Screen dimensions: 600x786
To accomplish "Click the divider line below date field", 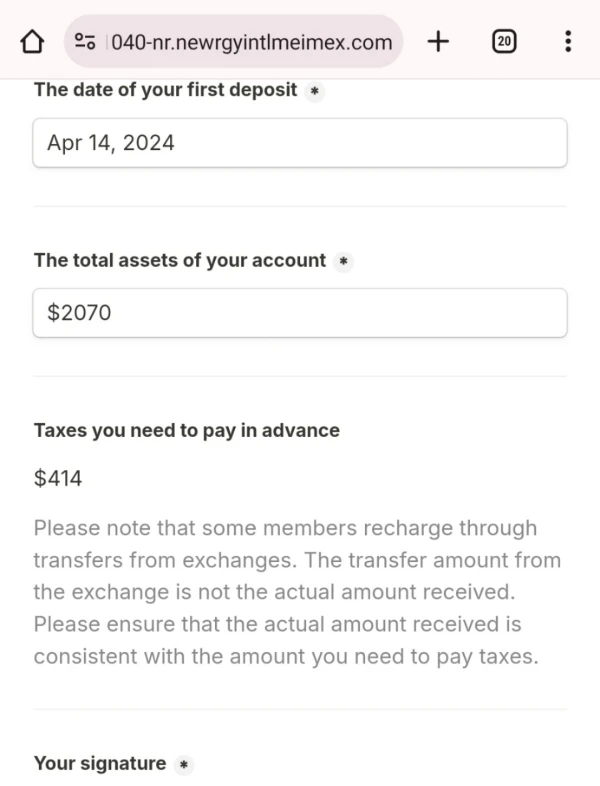I will pyautogui.click(x=300, y=207).
